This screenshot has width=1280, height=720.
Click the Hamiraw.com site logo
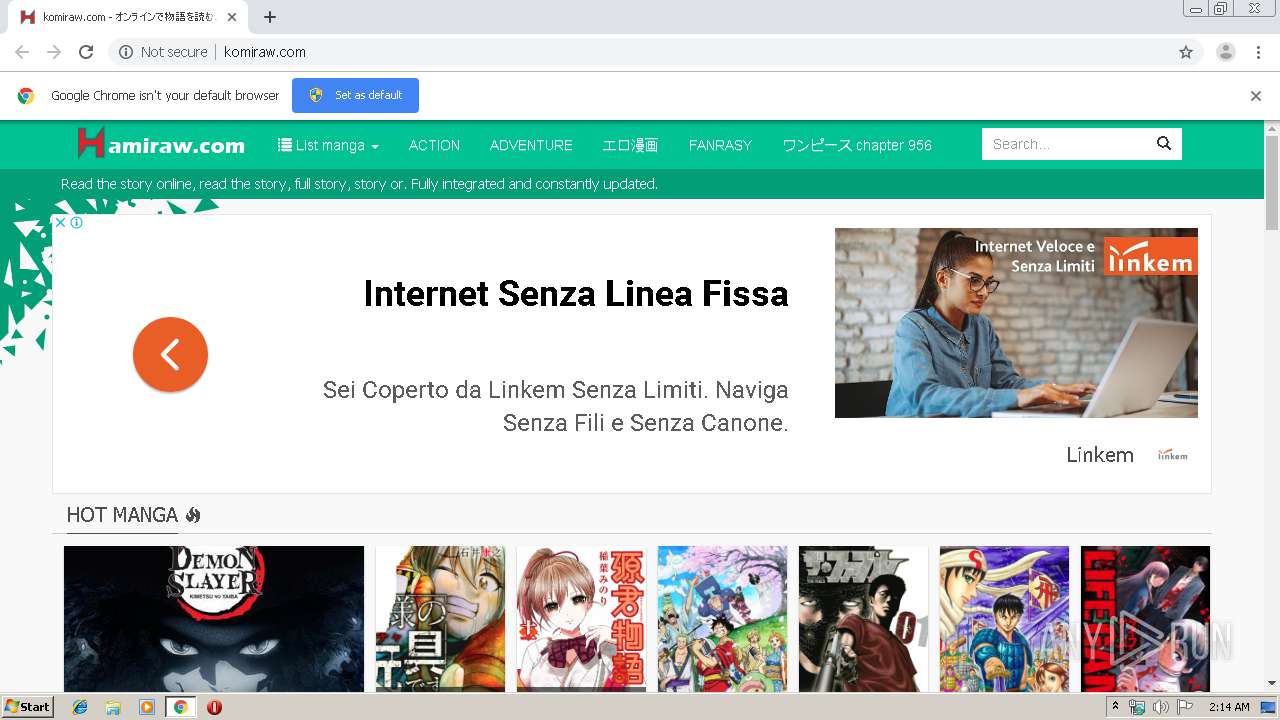click(161, 144)
